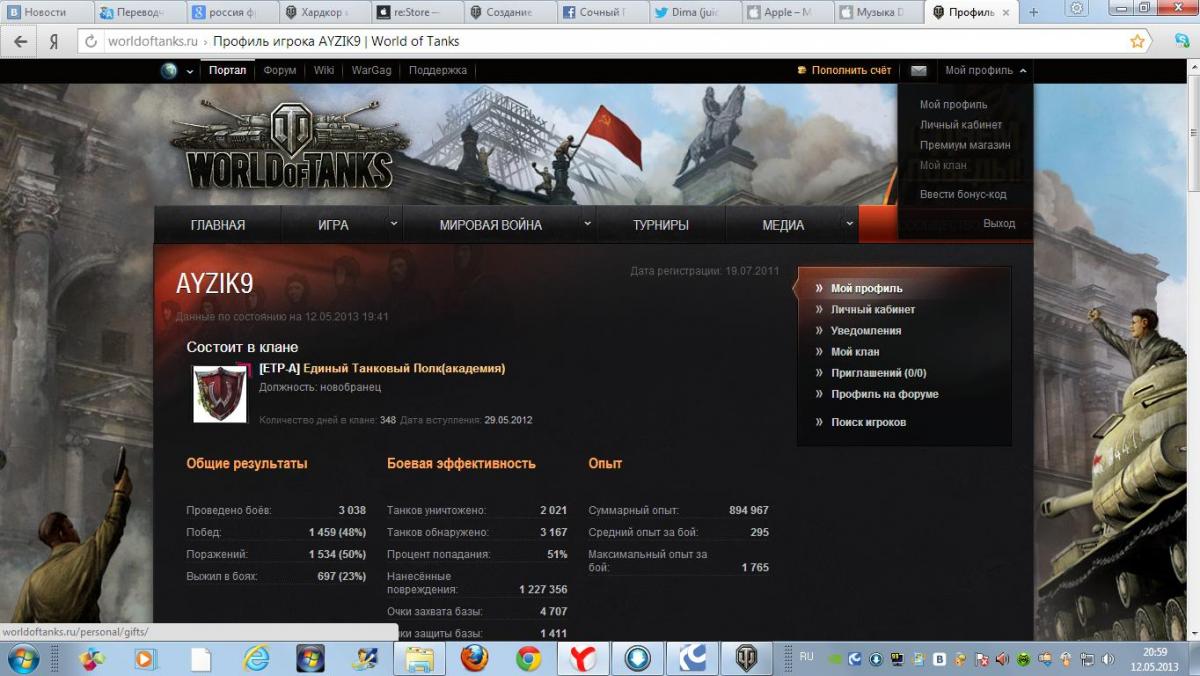Viewport: 1200px width, 676px height.
Task: Open browser settings gear icon
Action: click(1077, 9)
